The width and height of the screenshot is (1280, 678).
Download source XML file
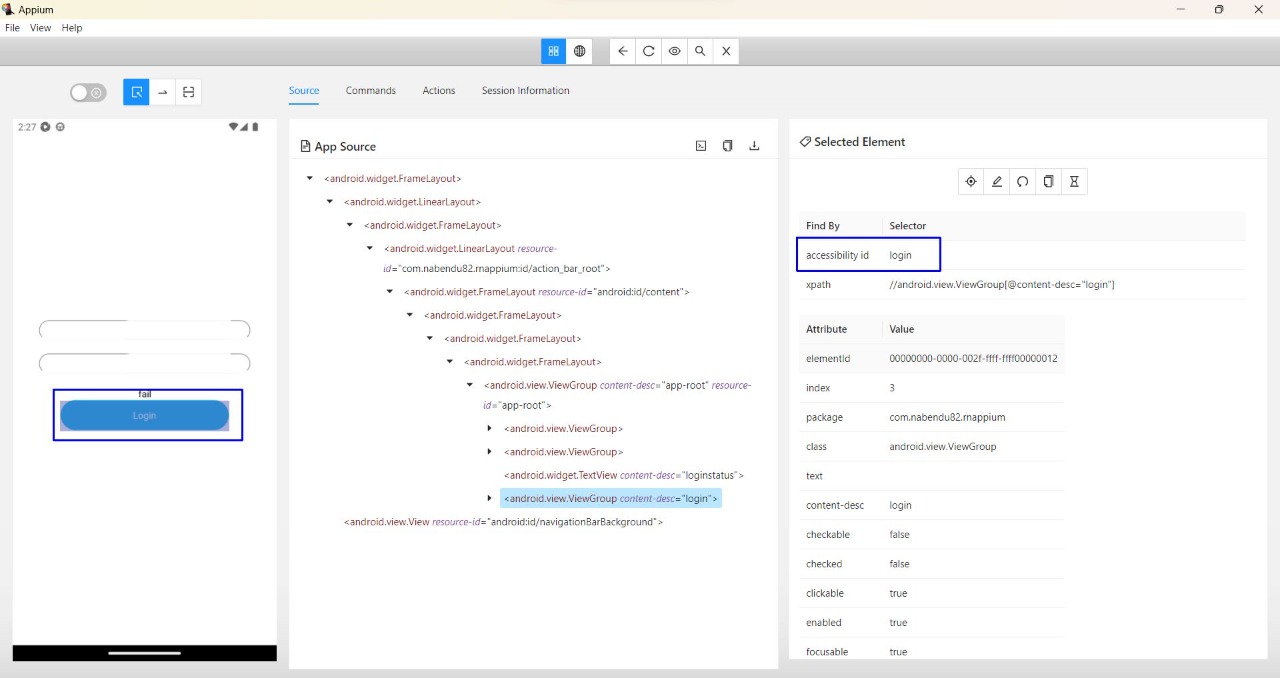click(754, 146)
